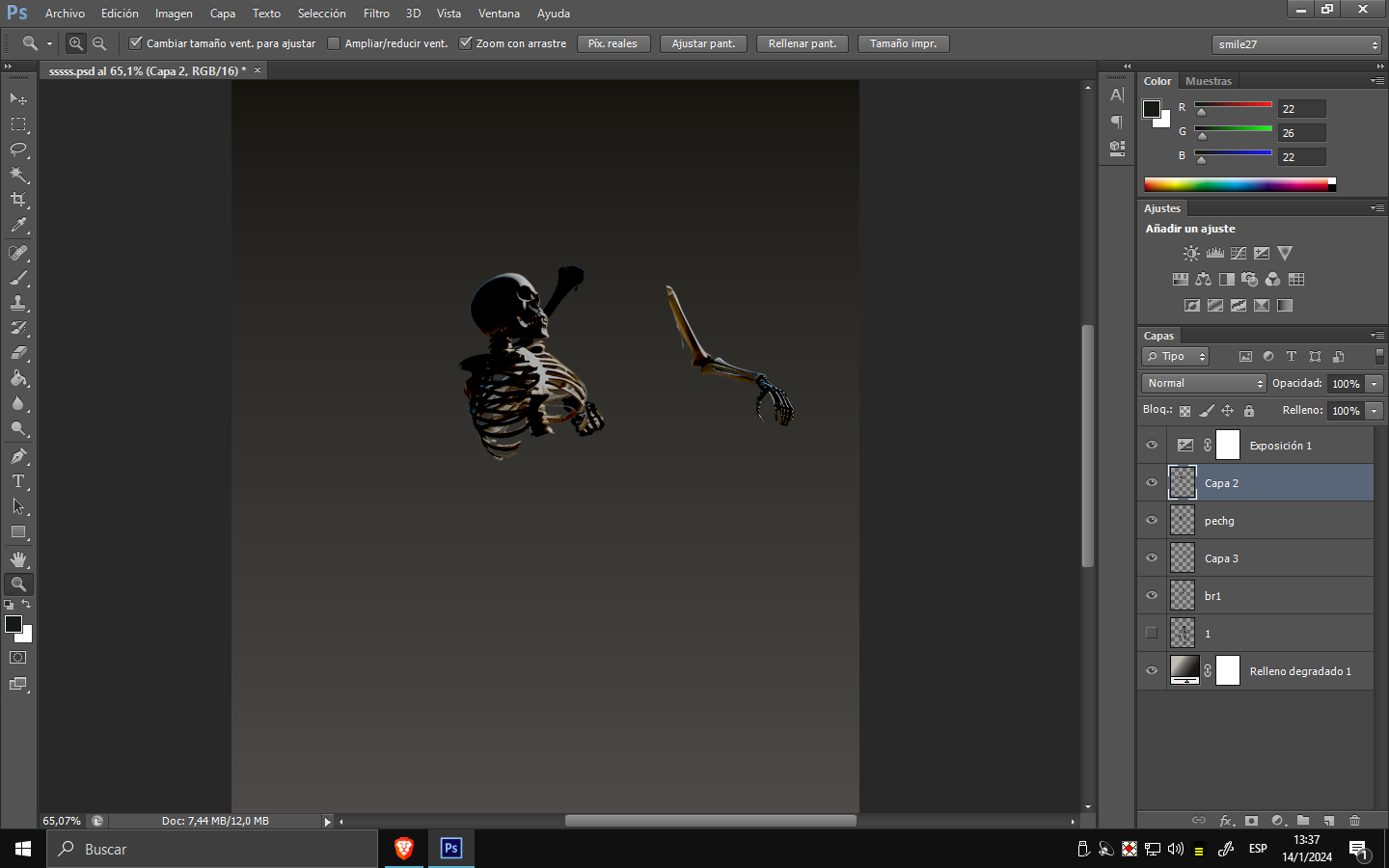The height and width of the screenshot is (868, 1389).
Task: Open layer styles fx menu
Action: click(x=1226, y=821)
